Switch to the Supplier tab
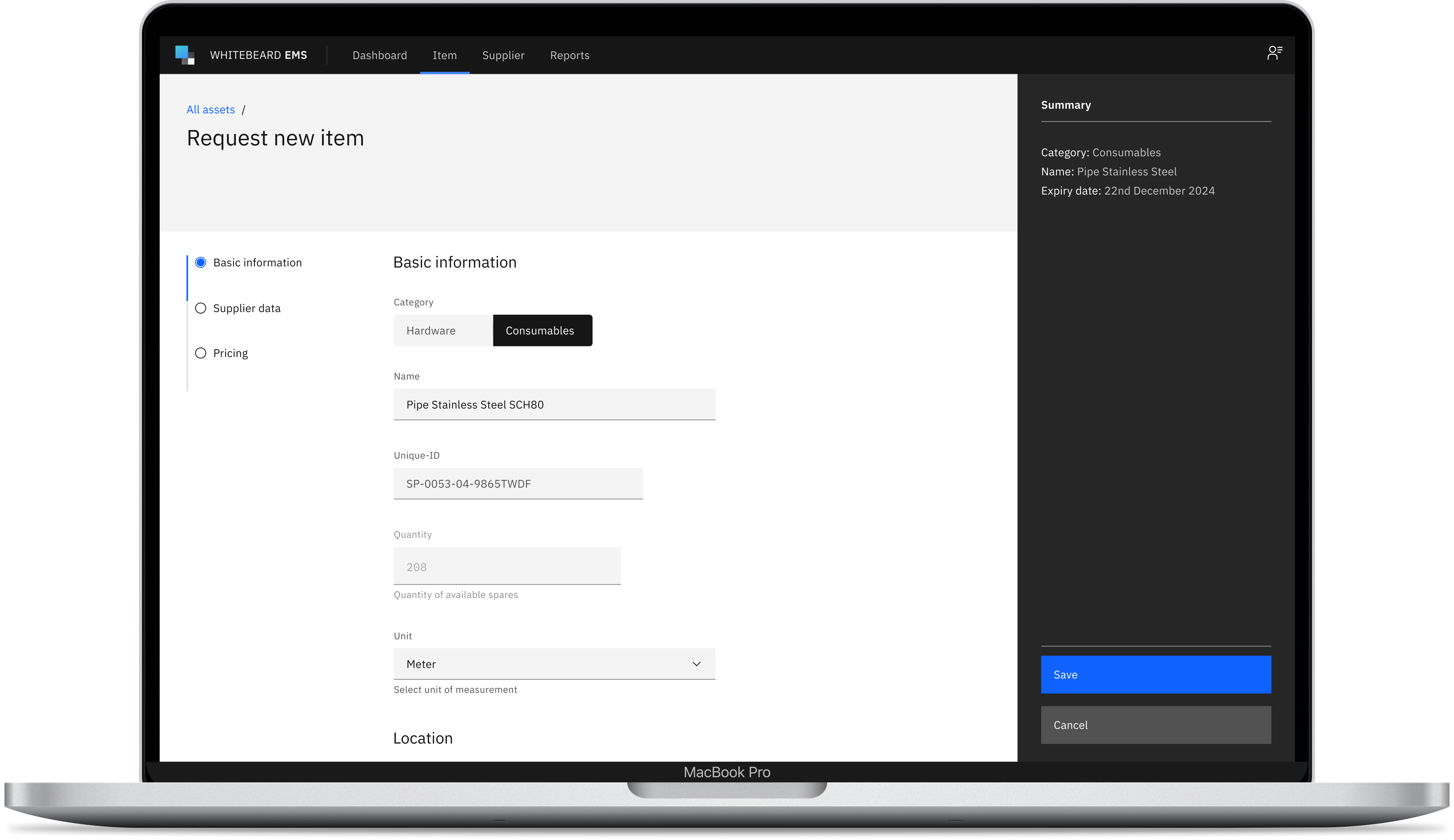The image size is (1454, 840). click(503, 55)
